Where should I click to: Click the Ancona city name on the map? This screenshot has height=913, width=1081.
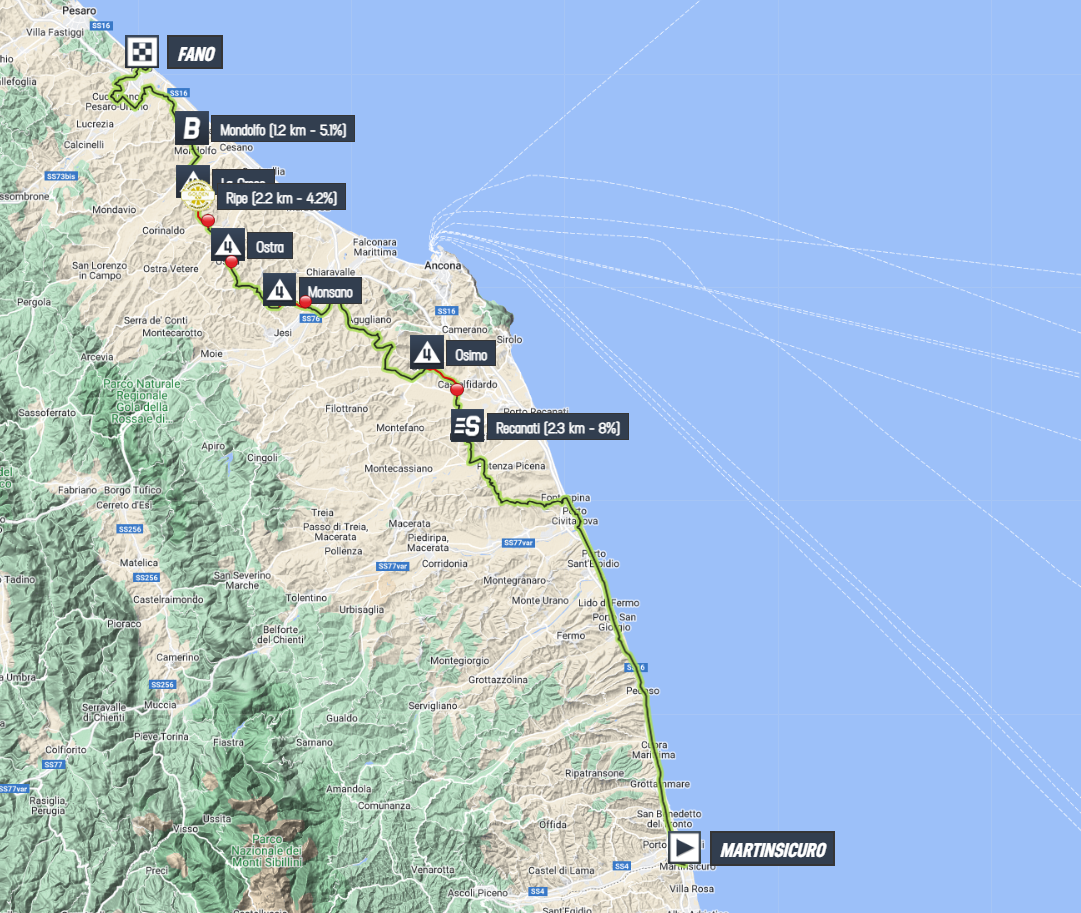tap(446, 266)
